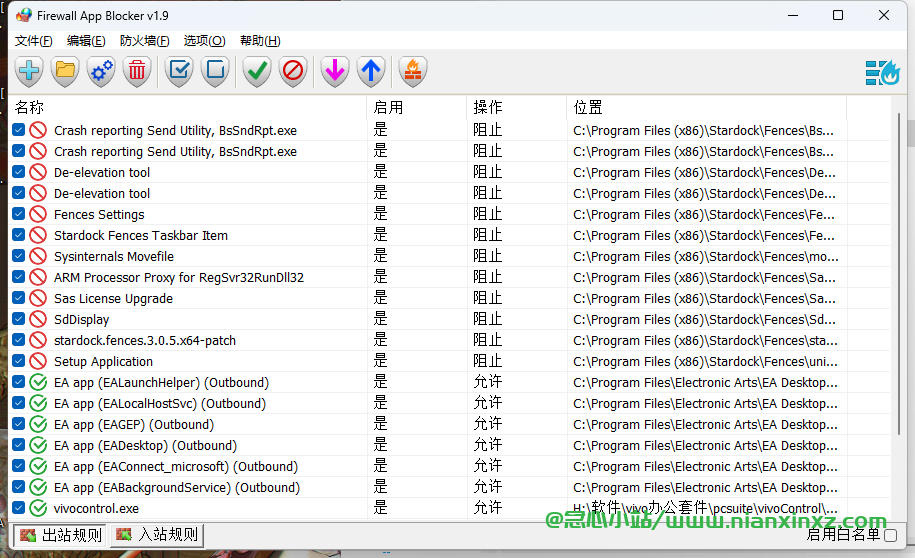Screen dimensions: 915x558
Task: Move item down with magenta arrow icon
Action: (335, 71)
